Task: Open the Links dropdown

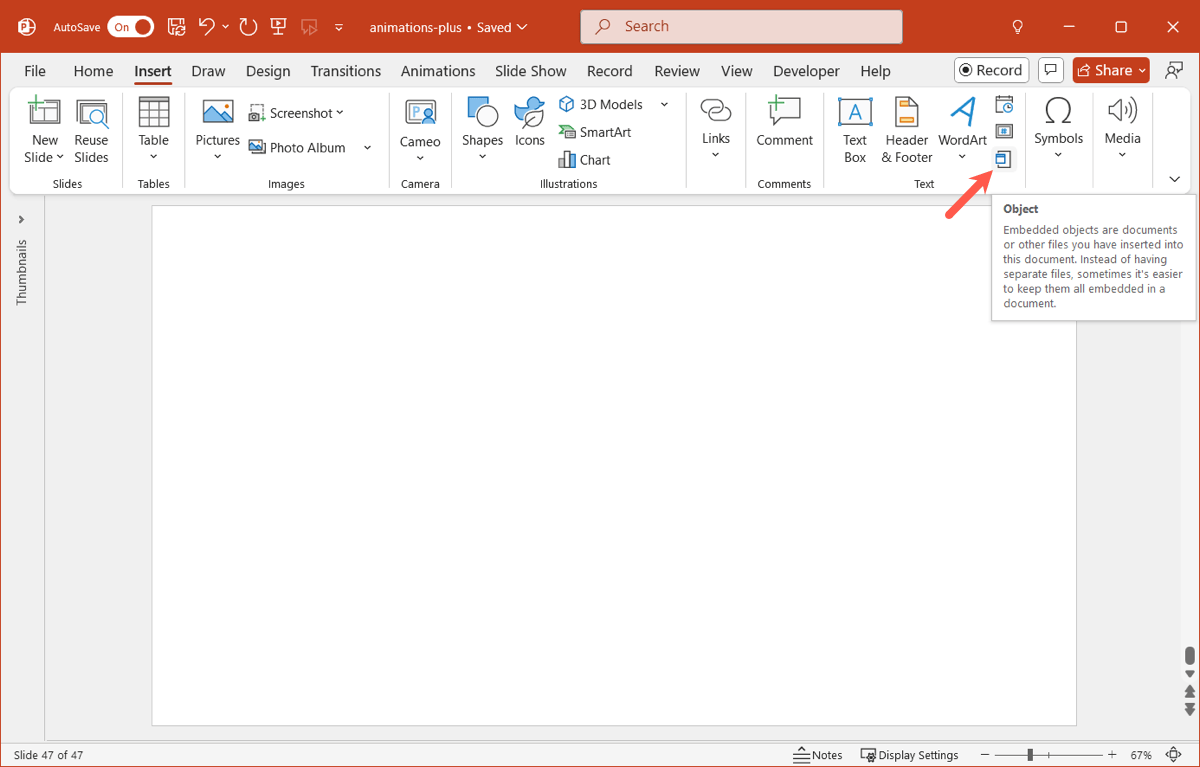Action: (716, 130)
